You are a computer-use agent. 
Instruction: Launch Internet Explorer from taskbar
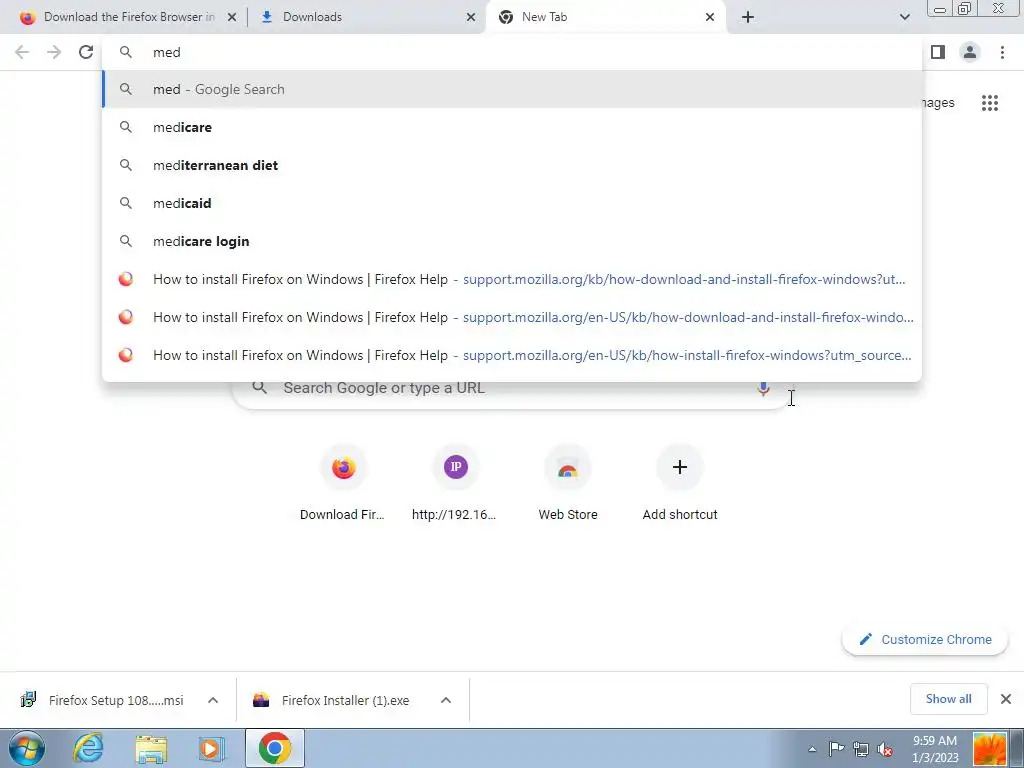[88, 748]
